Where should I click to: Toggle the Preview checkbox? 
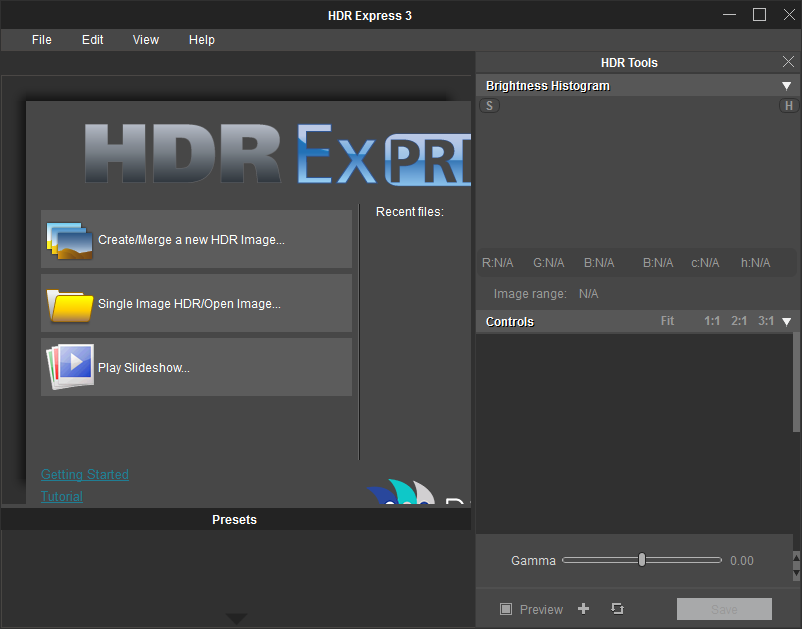point(506,609)
